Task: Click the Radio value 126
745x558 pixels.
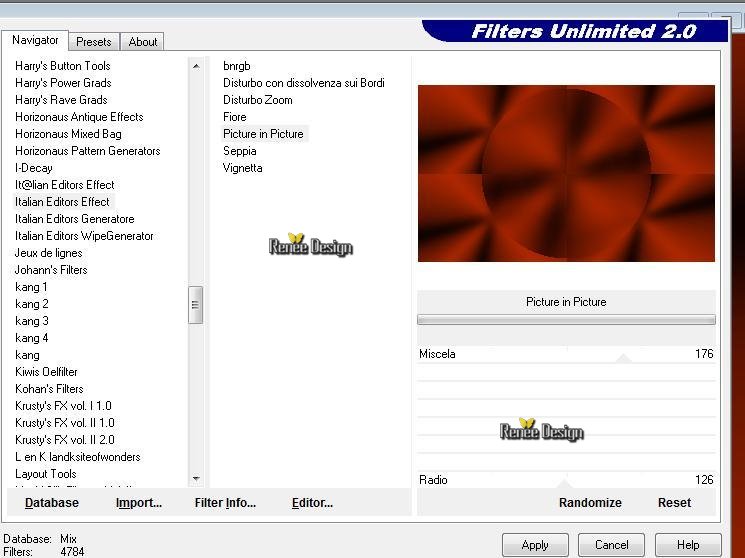Action: point(704,480)
